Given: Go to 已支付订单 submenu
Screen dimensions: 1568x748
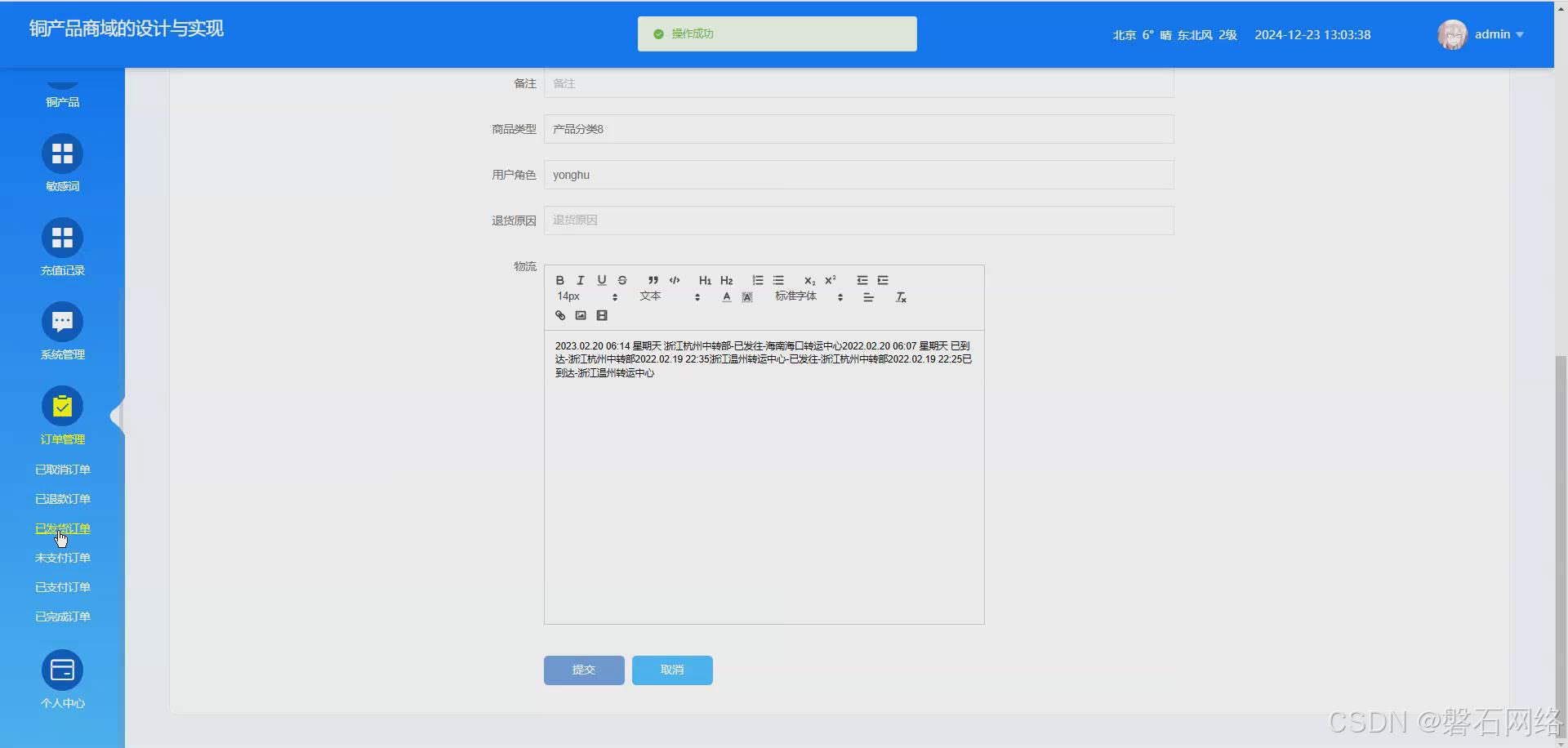Looking at the screenshot, I should pos(62,587).
